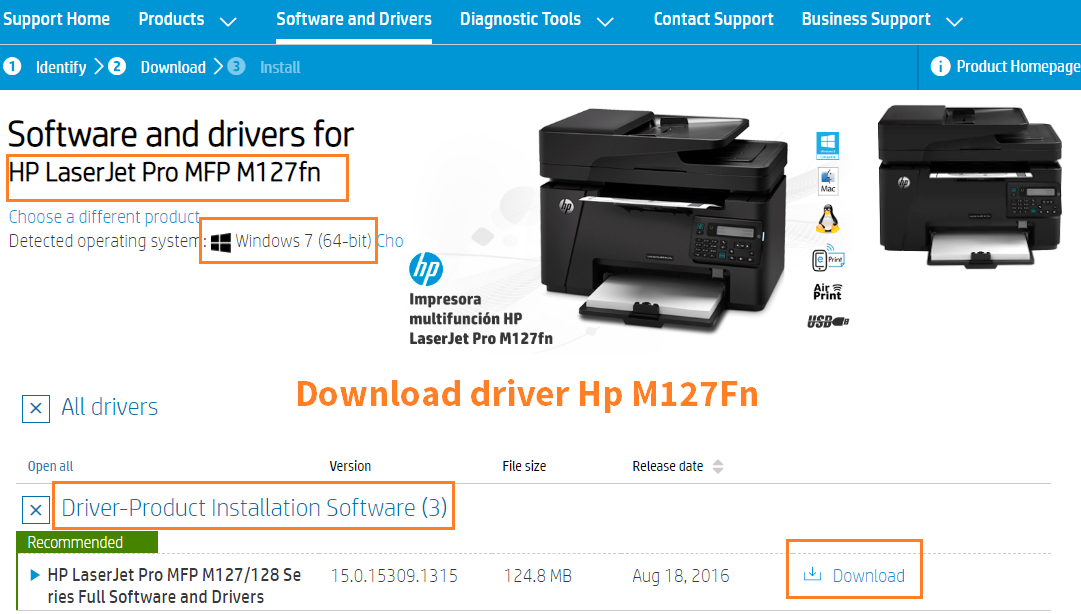Screen dimensions: 1081x614
Task: Go back to the Identify step
Action: coord(61,68)
